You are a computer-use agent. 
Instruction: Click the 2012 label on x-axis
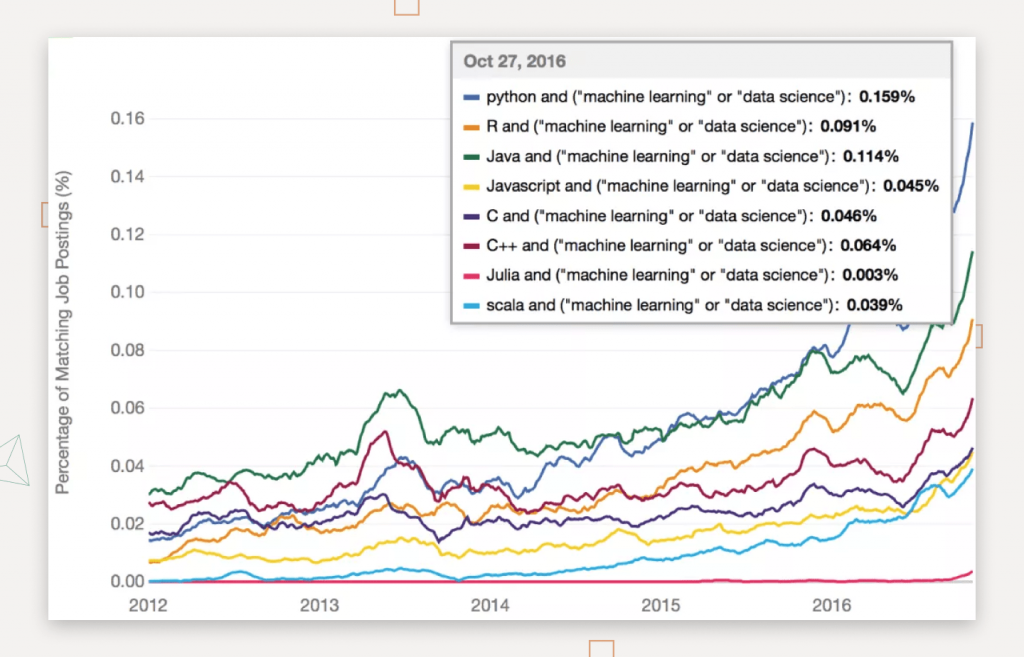148,605
